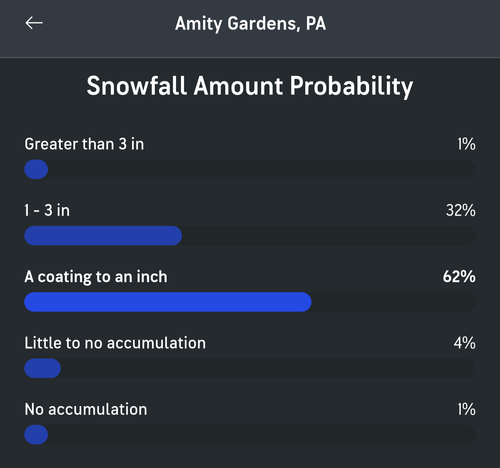Click the 62% probability value

pos(459,277)
